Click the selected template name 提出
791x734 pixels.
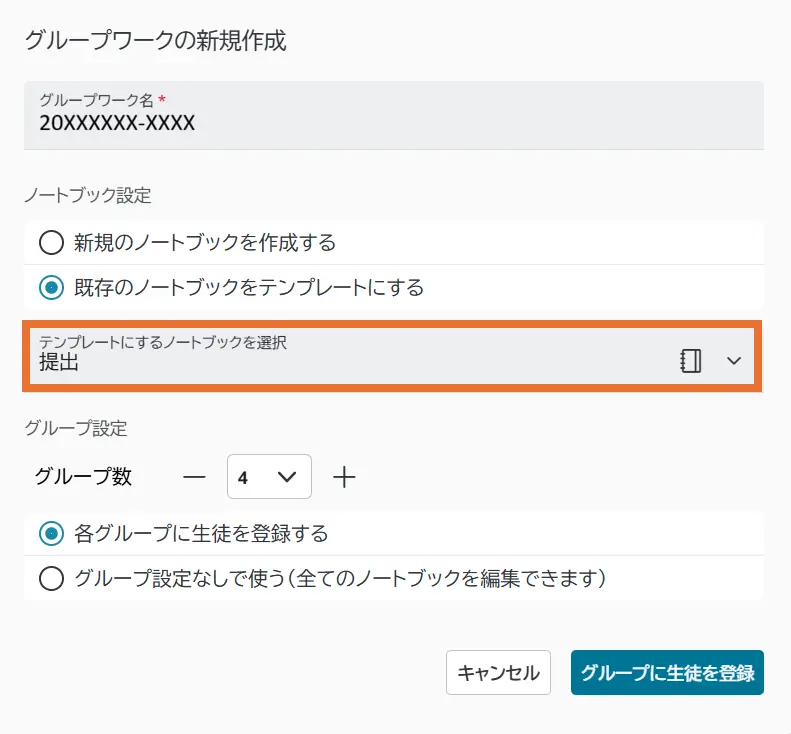pyautogui.click(x=59, y=362)
